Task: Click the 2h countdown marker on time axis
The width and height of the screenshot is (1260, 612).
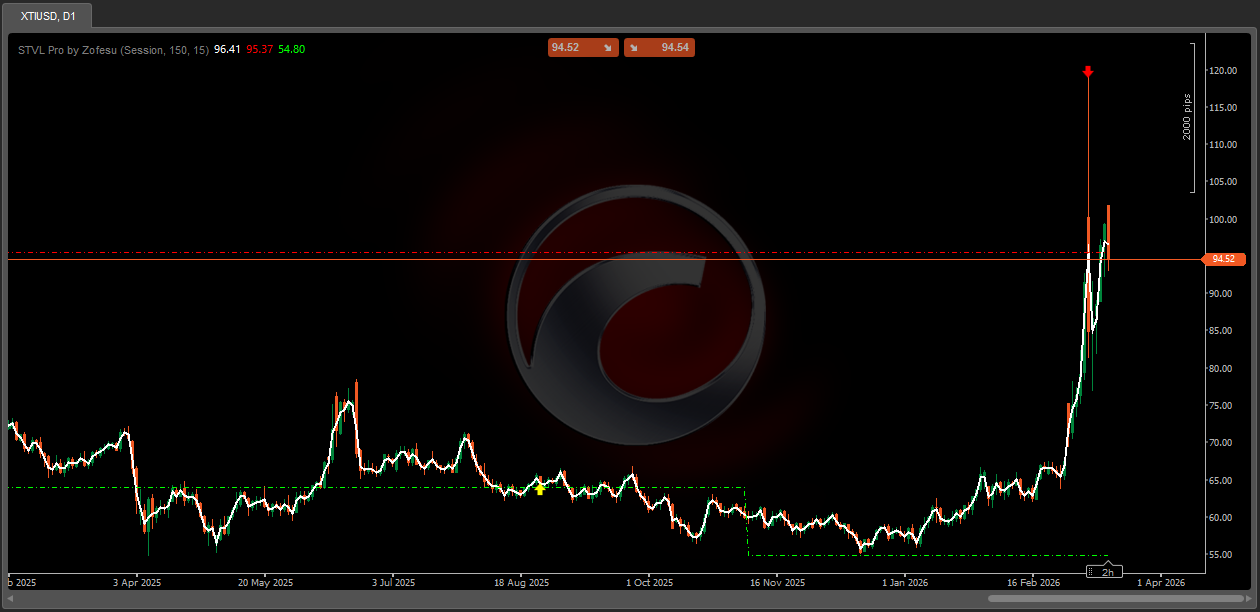Action: pos(1106,572)
